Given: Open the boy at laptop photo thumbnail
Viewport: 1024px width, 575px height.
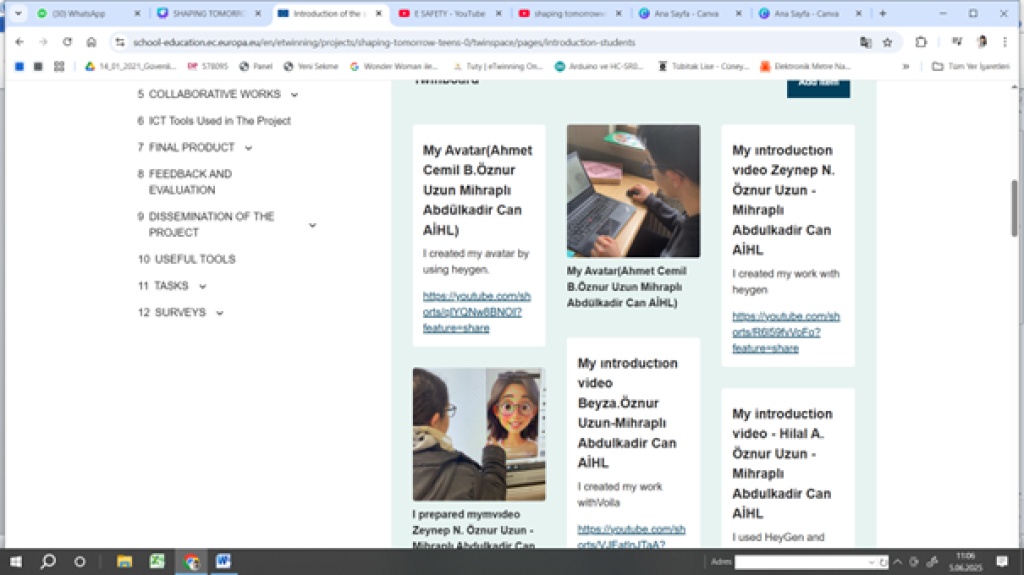Looking at the screenshot, I should pos(633,191).
